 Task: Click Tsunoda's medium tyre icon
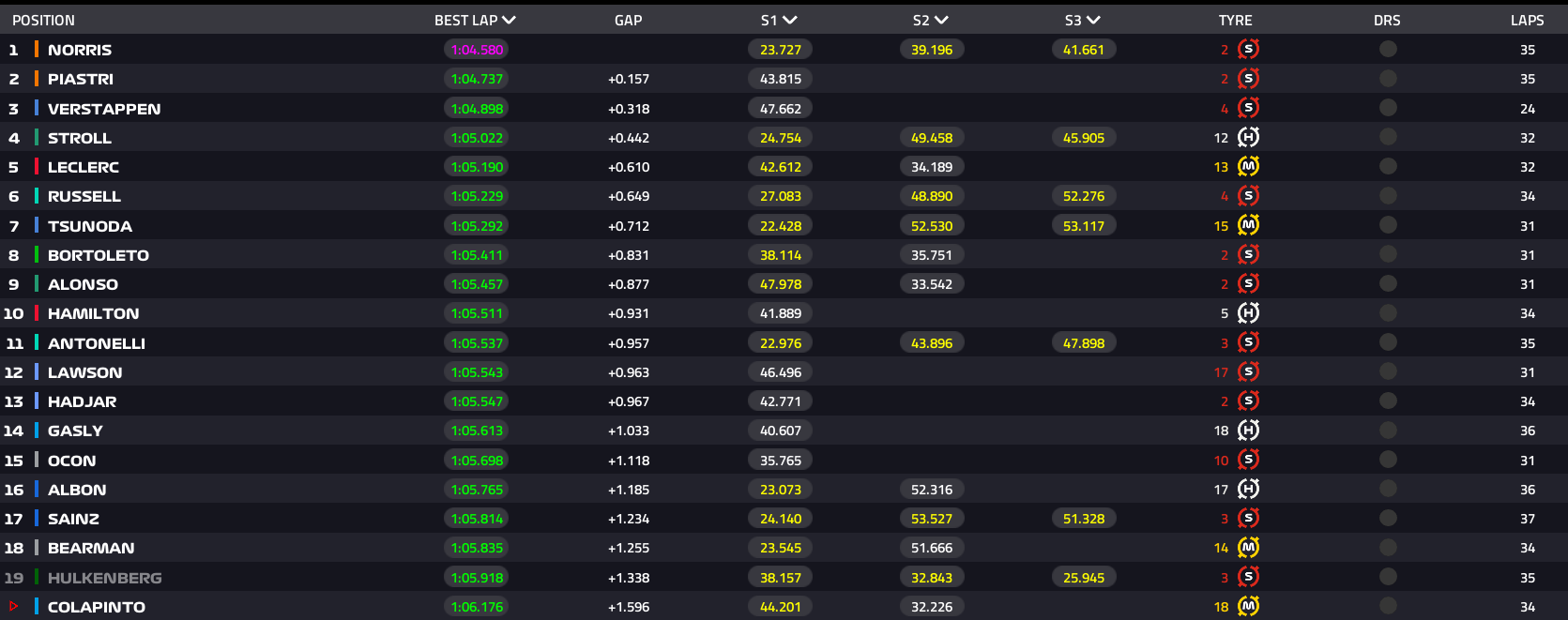pyautogui.click(x=1248, y=226)
